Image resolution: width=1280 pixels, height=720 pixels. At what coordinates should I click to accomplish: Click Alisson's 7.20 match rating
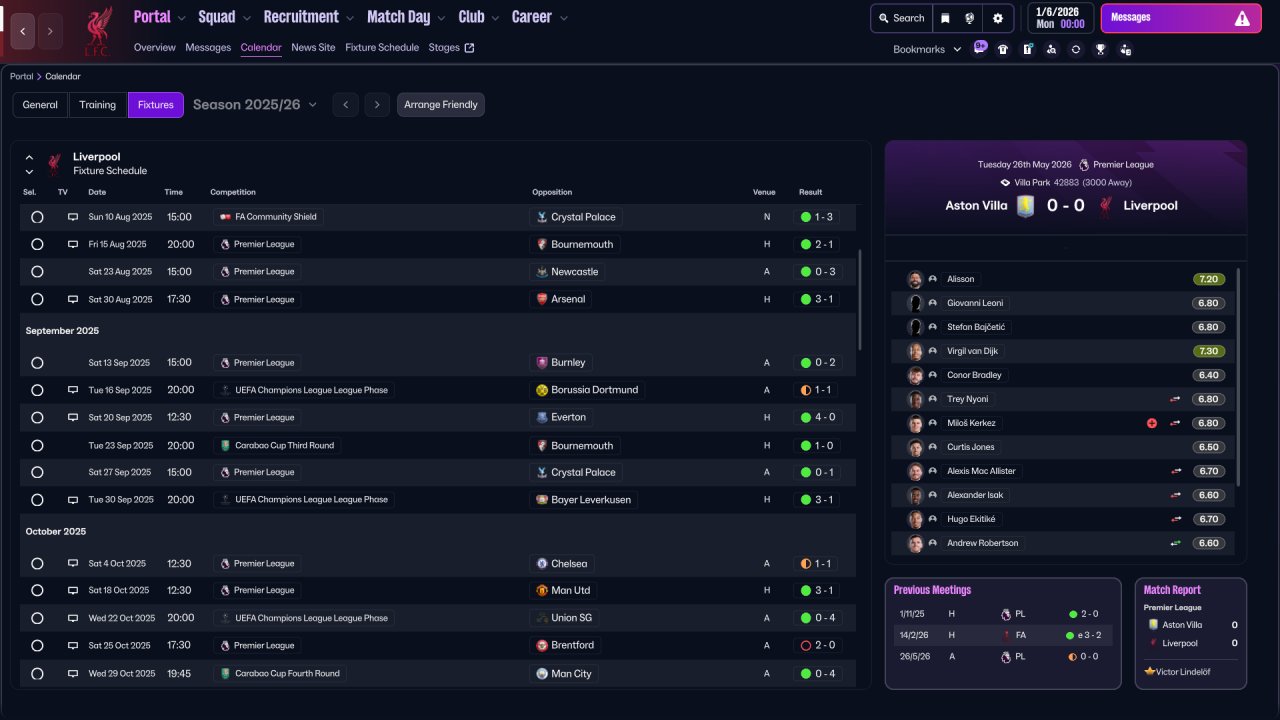click(x=1209, y=279)
